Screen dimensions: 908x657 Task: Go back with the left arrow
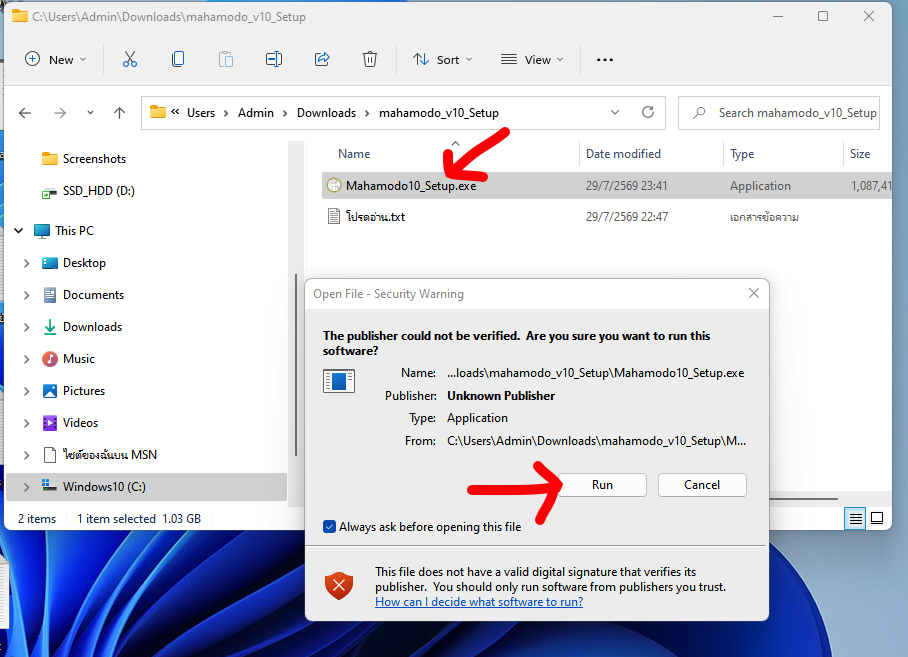click(25, 113)
